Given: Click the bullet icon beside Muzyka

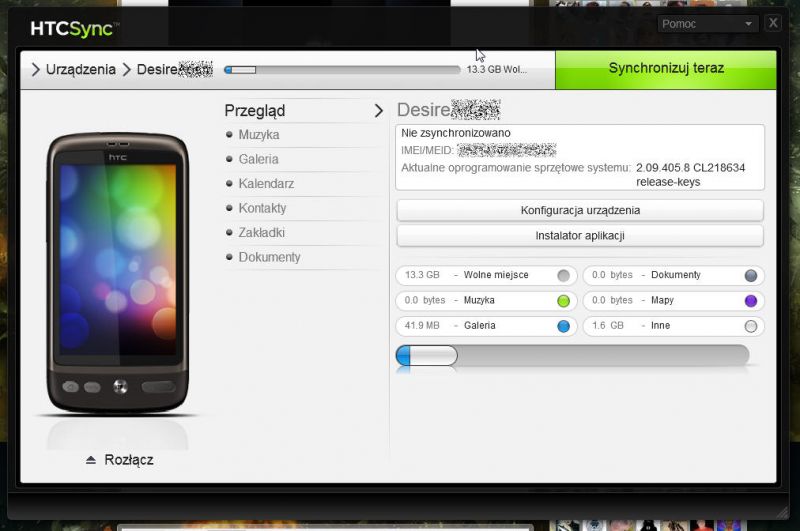Looking at the screenshot, I should 229,135.
